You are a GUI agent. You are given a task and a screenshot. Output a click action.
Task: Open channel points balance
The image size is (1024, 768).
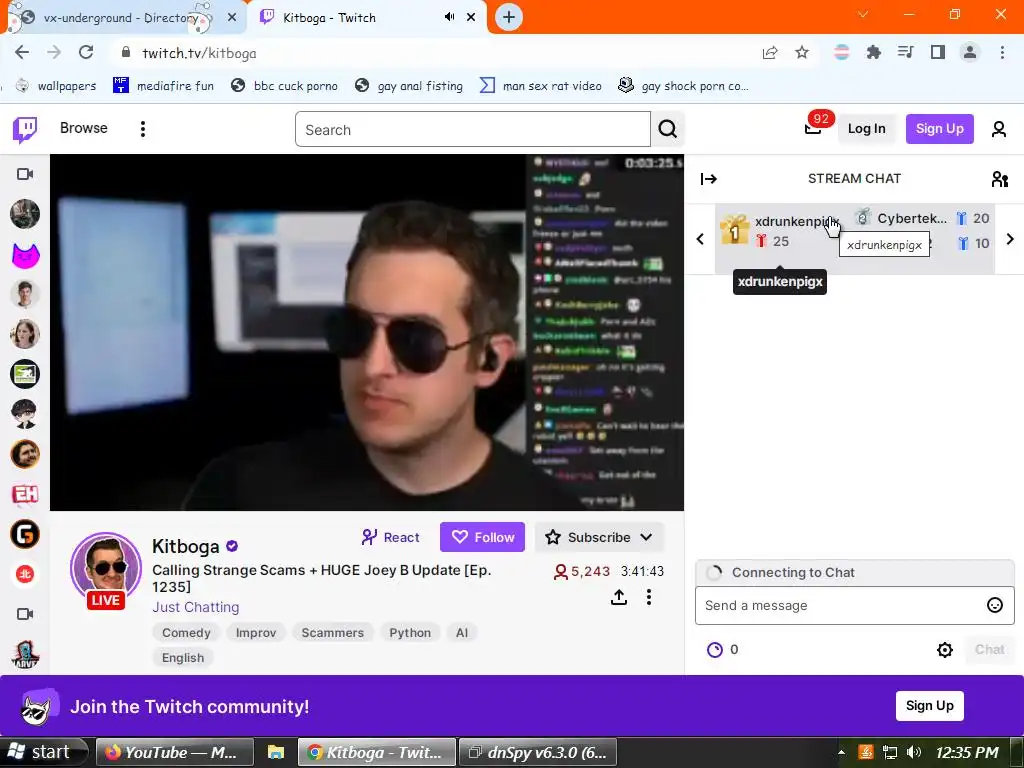[723, 650]
